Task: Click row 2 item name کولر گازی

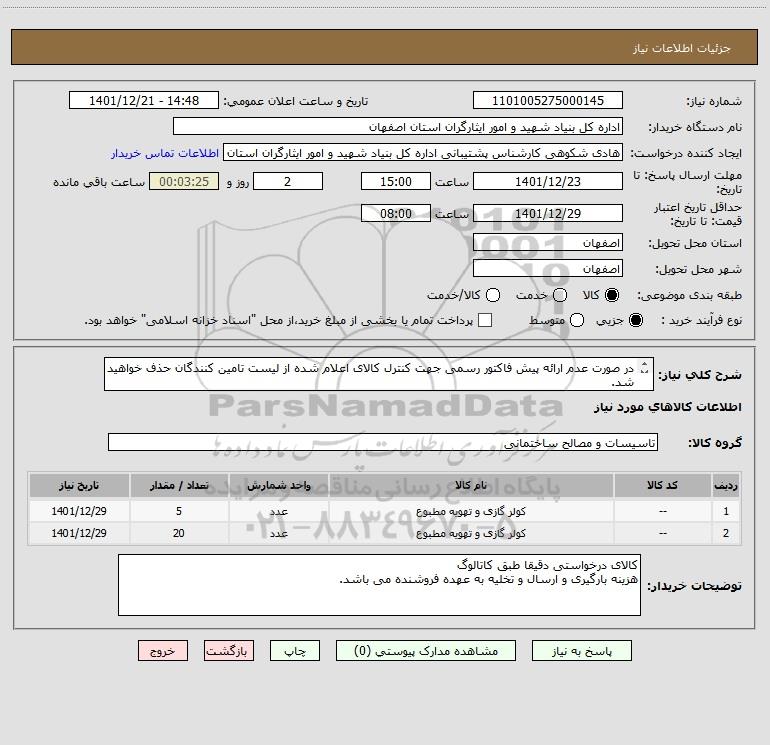Action: tap(470, 533)
